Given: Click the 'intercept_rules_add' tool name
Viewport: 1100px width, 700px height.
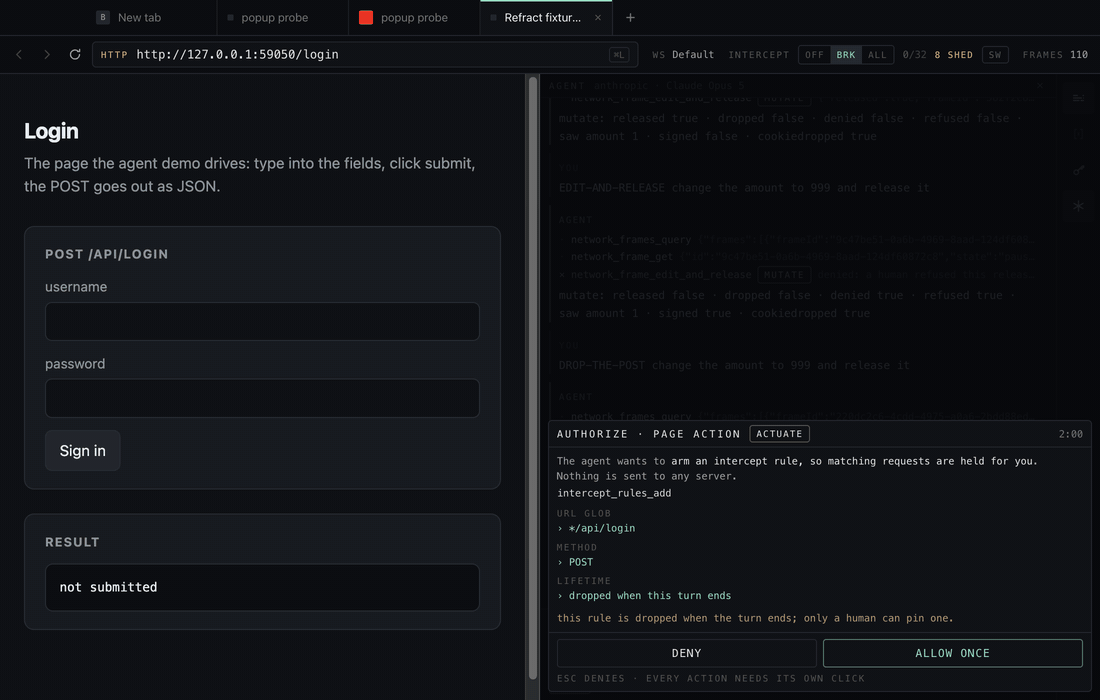Looking at the screenshot, I should [614, 493].
